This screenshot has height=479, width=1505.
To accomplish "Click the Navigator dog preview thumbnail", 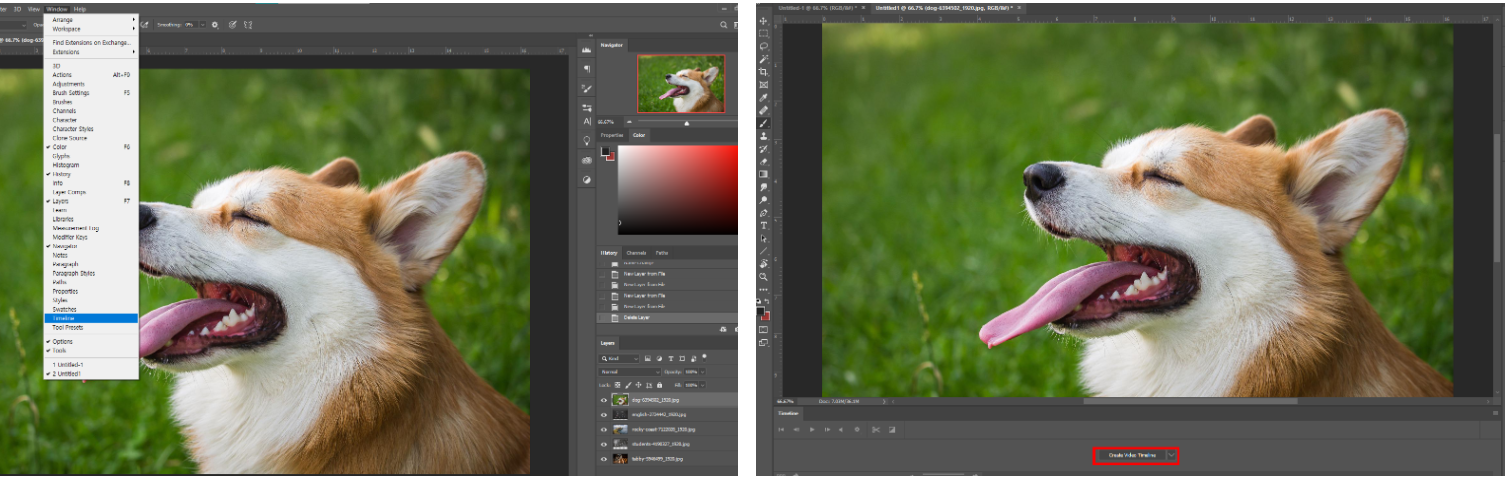I will coord(681,83).
